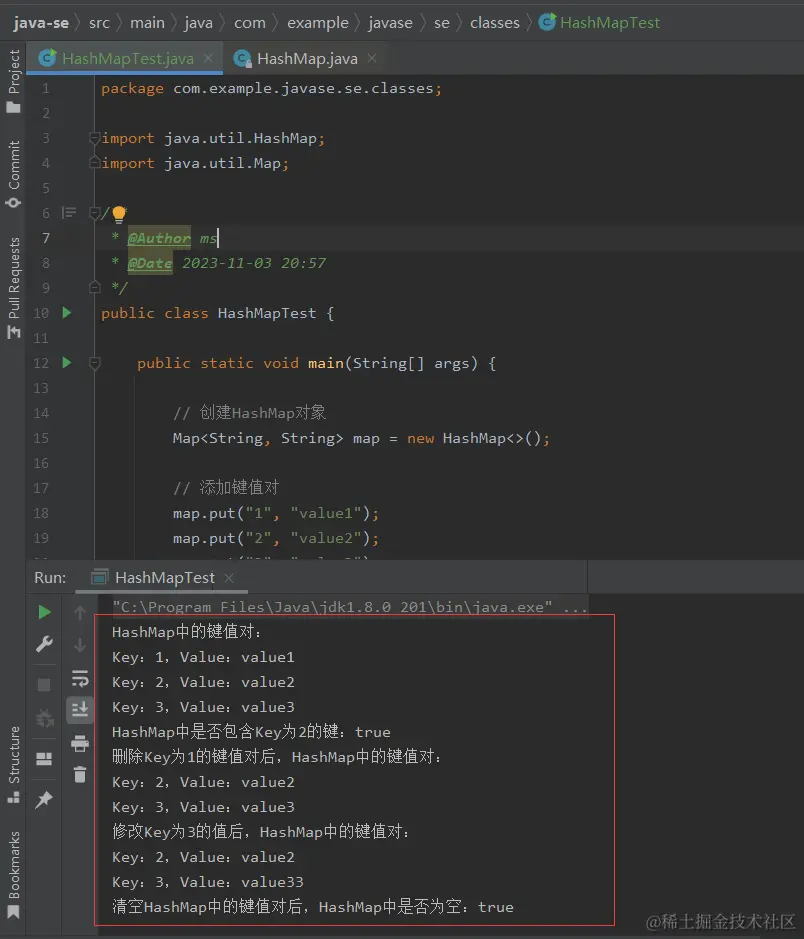Open the Structure tool window
This screenshot has height=939, width=804.
pos(13,764)
